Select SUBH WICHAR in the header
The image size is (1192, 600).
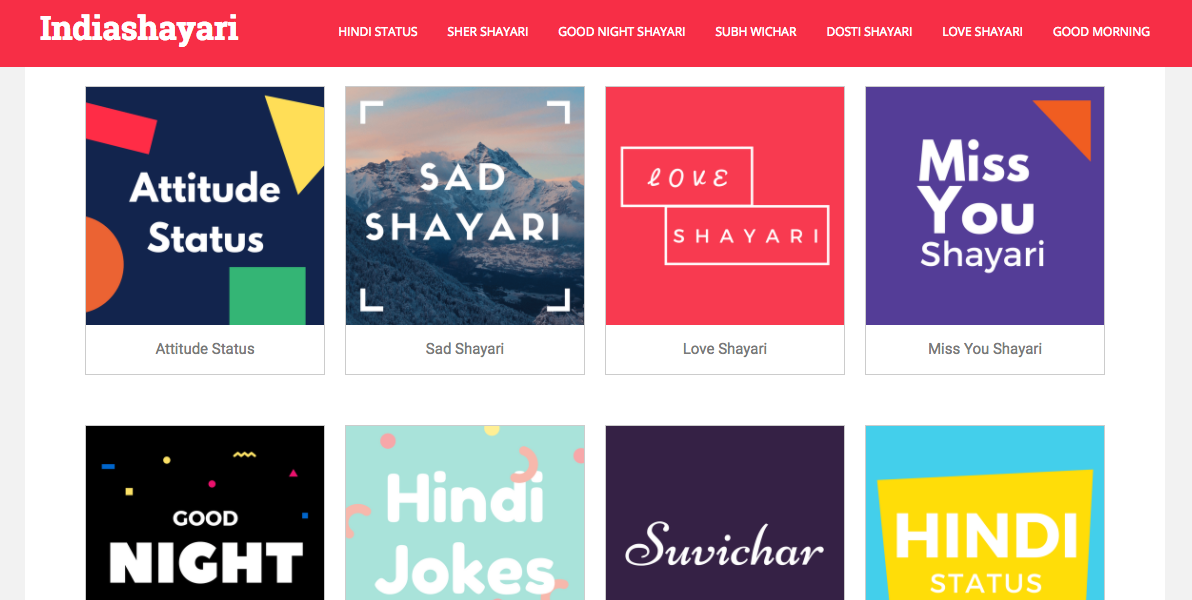click(756, 32)
